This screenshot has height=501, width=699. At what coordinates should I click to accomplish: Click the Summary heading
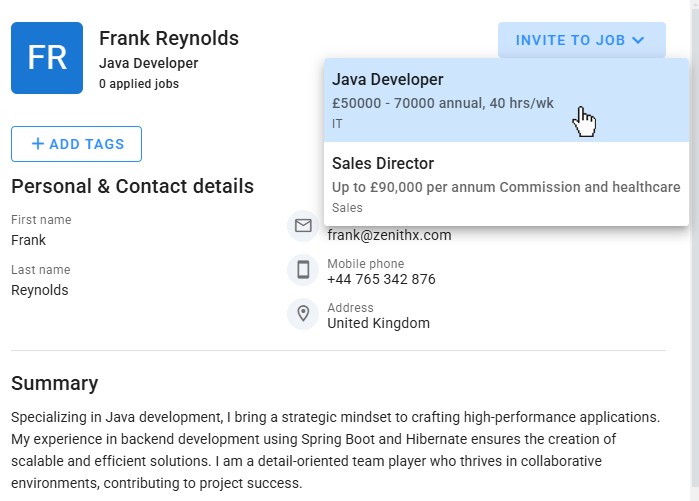[x=54, y=383]
